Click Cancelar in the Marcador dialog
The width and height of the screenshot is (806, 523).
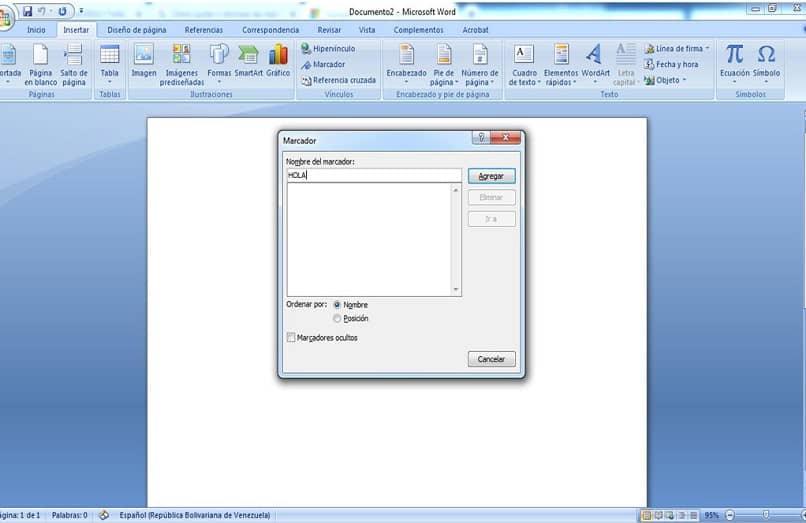[491, 359]
